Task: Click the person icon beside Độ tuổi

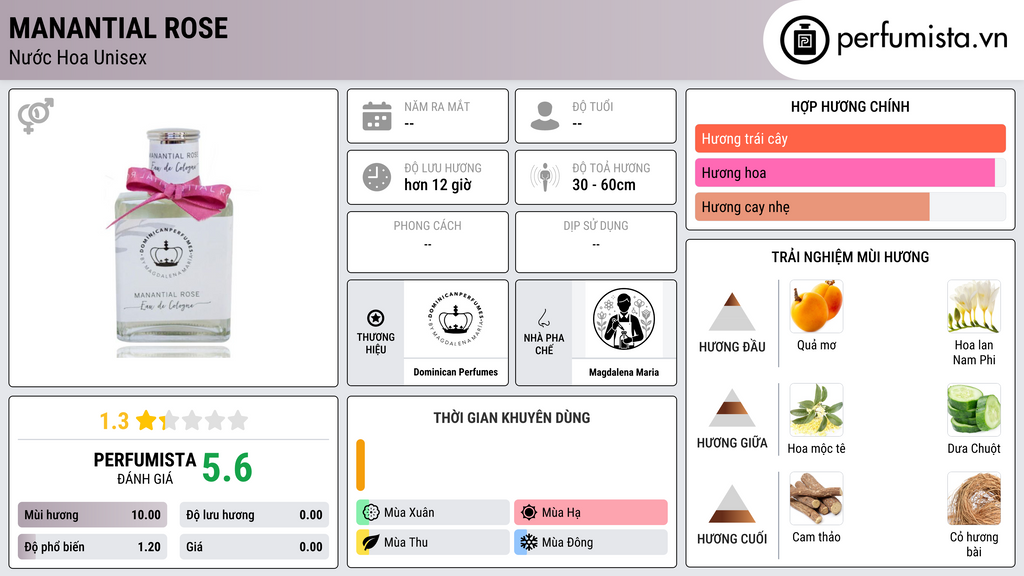Action: 545,116
